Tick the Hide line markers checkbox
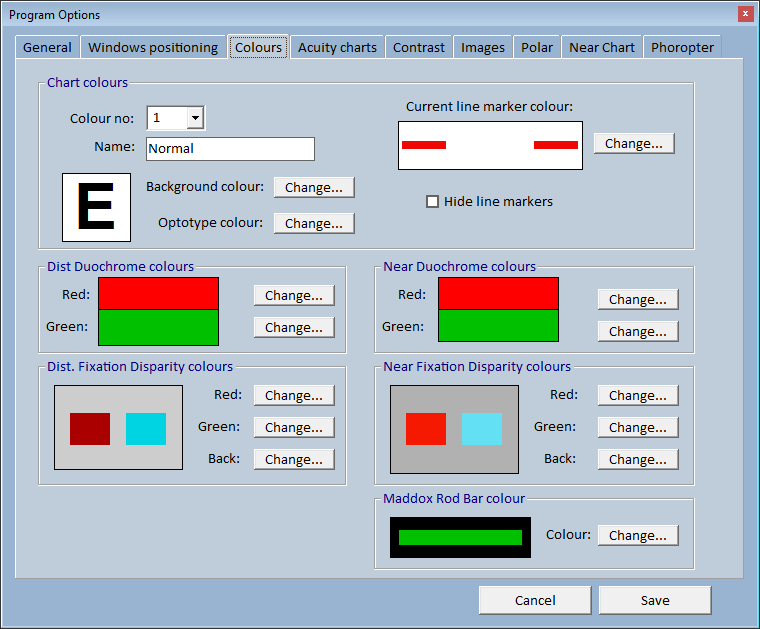This screenshot has width=760, height=629. pos(432,202)
